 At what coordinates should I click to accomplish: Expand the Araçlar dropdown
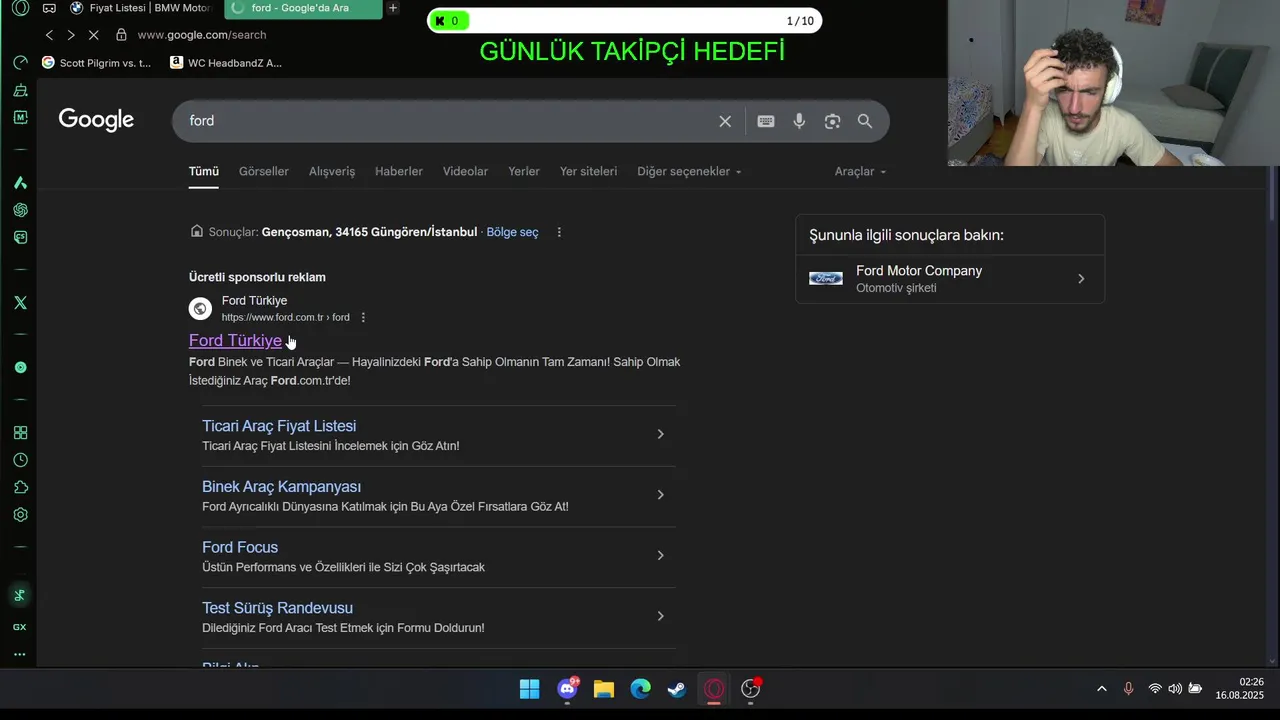click(860, 171)
